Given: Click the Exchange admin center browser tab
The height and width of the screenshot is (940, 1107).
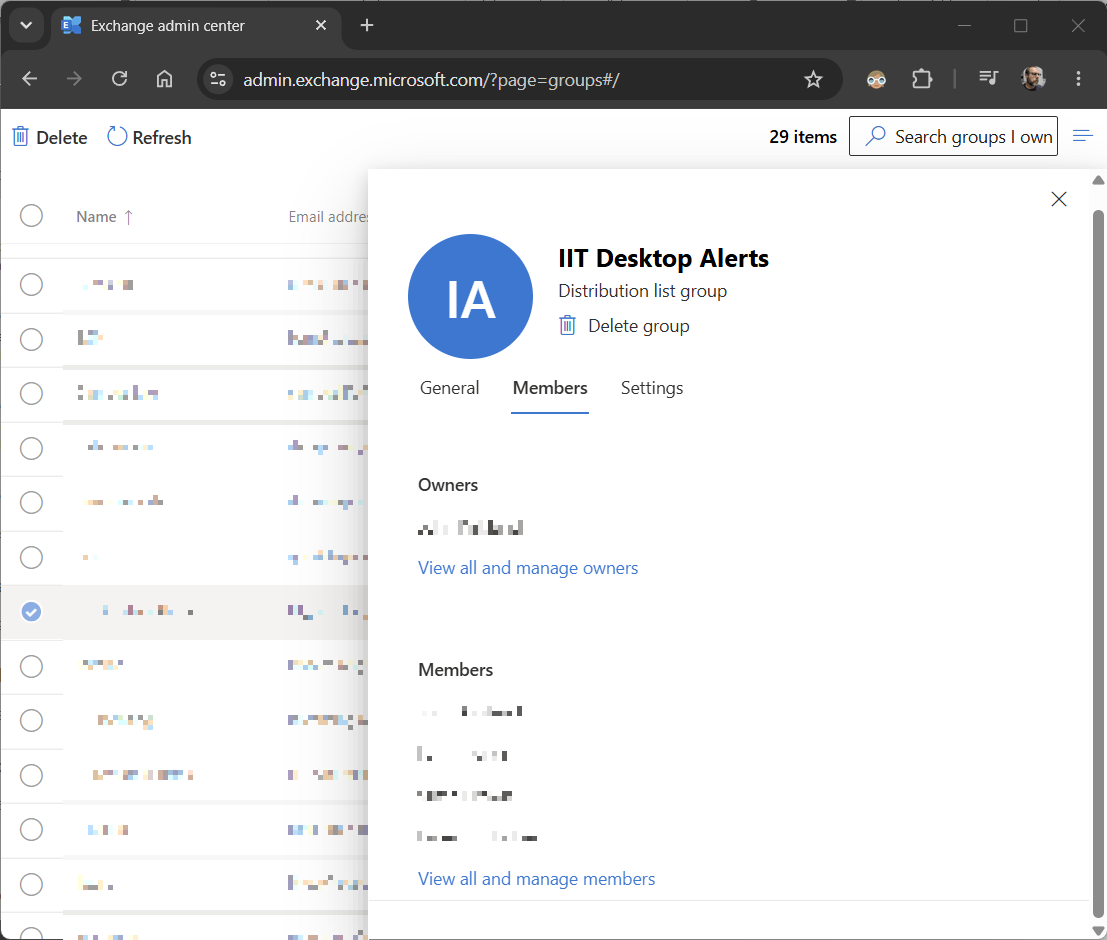Looking at the screenshot, I should click(194, 26).
